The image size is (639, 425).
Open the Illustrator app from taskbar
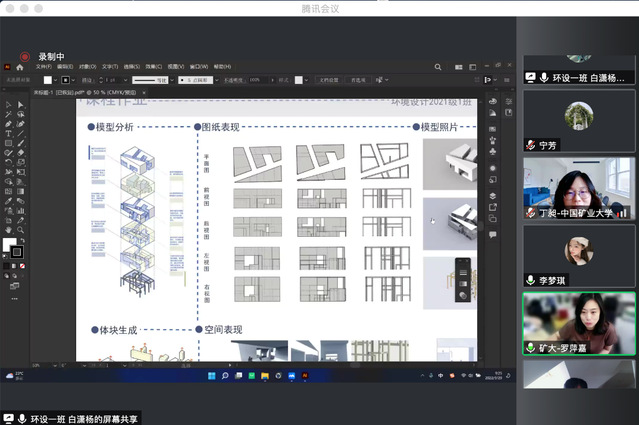pyautogui.click(x=305, y=375)
